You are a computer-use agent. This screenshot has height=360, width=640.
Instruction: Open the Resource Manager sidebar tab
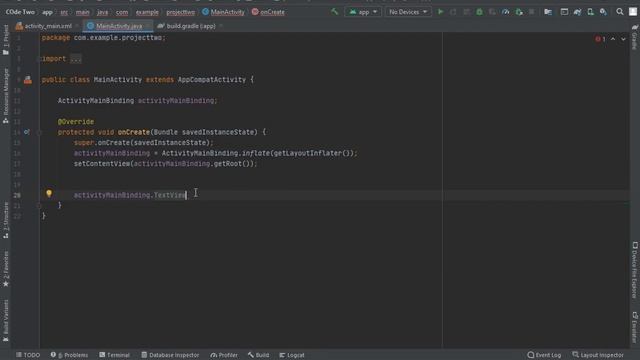pyautogui.click(x=5, y=95)
